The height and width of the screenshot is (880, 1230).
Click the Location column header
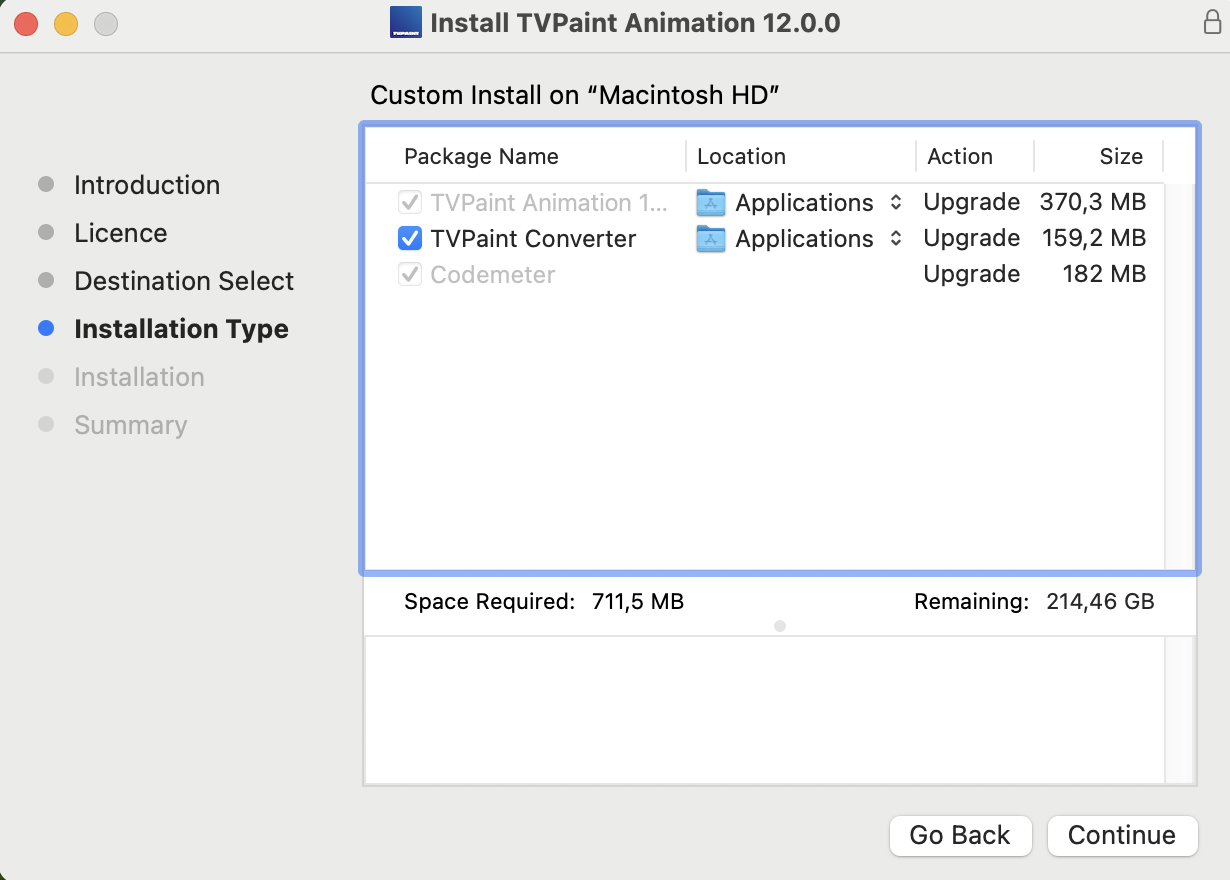click(x=741, y=157)
